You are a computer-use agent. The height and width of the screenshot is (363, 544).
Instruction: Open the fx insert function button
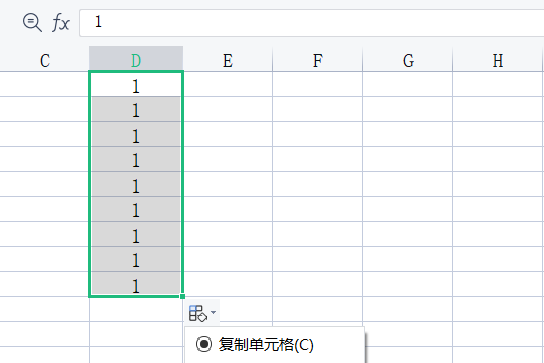coord(61,23)
